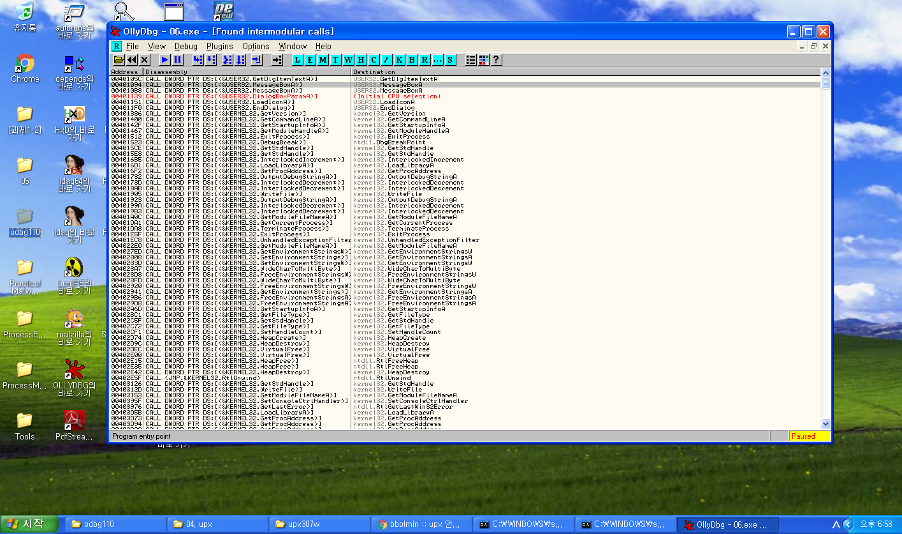Click the Go to address icon
The image size is (902, 534).
click(x=277, y=60)
